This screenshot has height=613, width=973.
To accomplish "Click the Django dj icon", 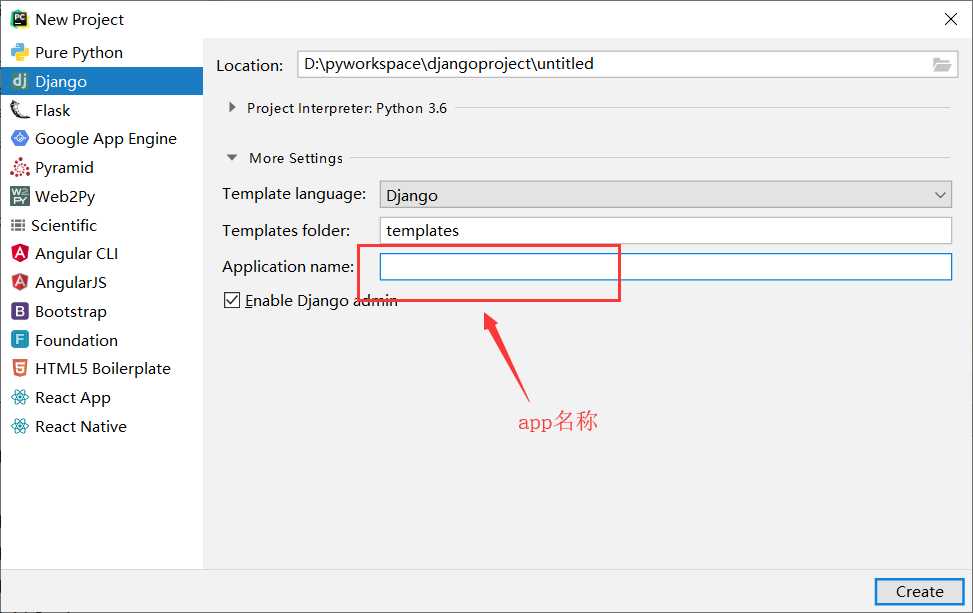I will tap(20, 81).
